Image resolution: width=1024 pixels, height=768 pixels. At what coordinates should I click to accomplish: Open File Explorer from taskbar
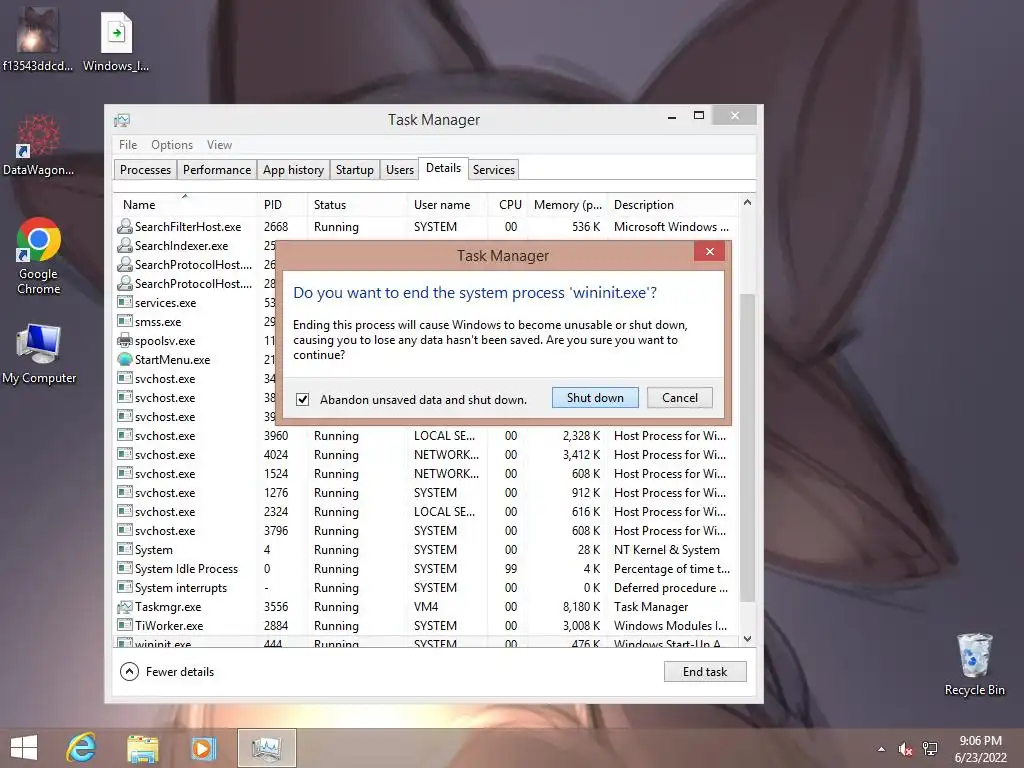(x=142, y=748)
